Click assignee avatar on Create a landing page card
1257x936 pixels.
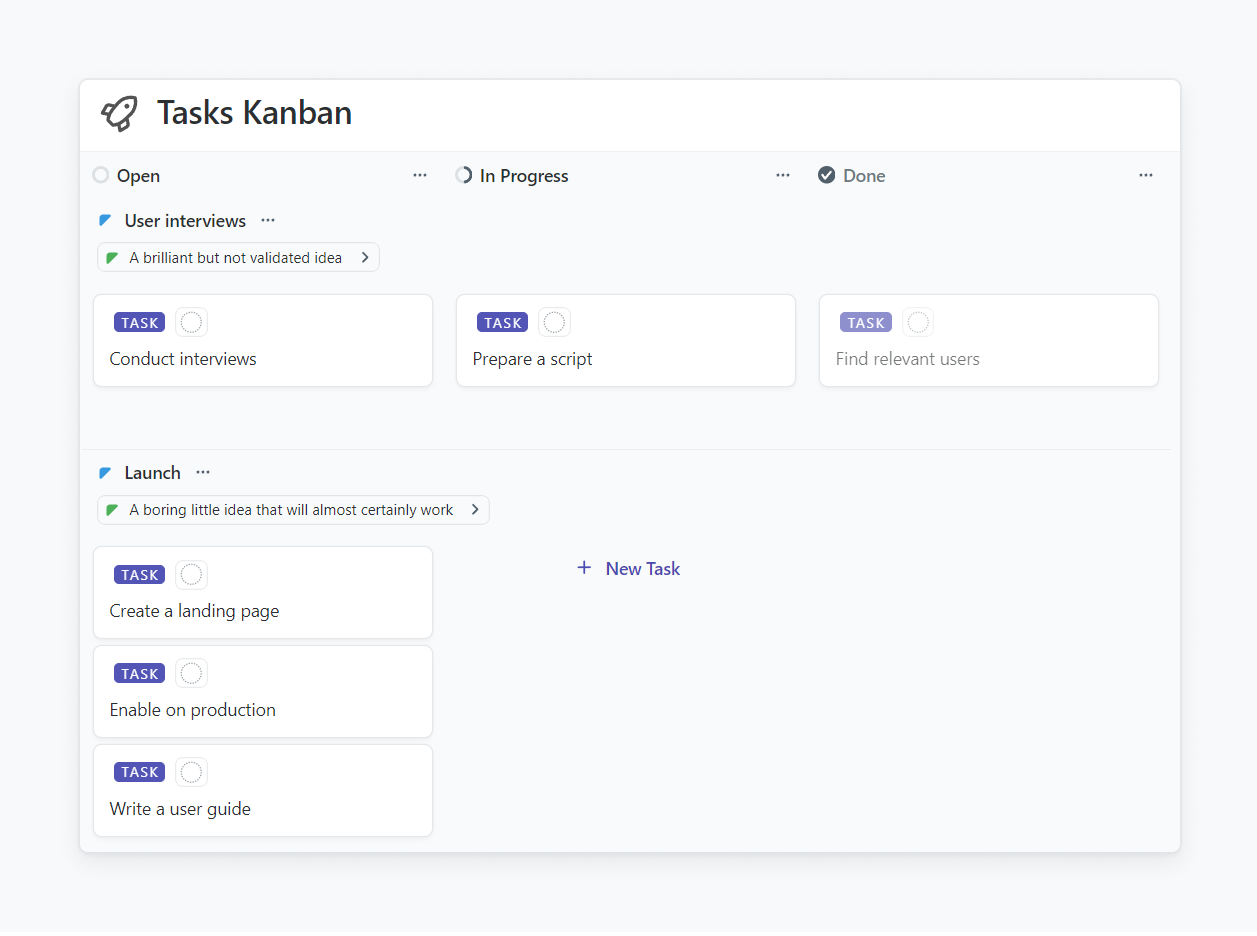(x=191, y=574)
